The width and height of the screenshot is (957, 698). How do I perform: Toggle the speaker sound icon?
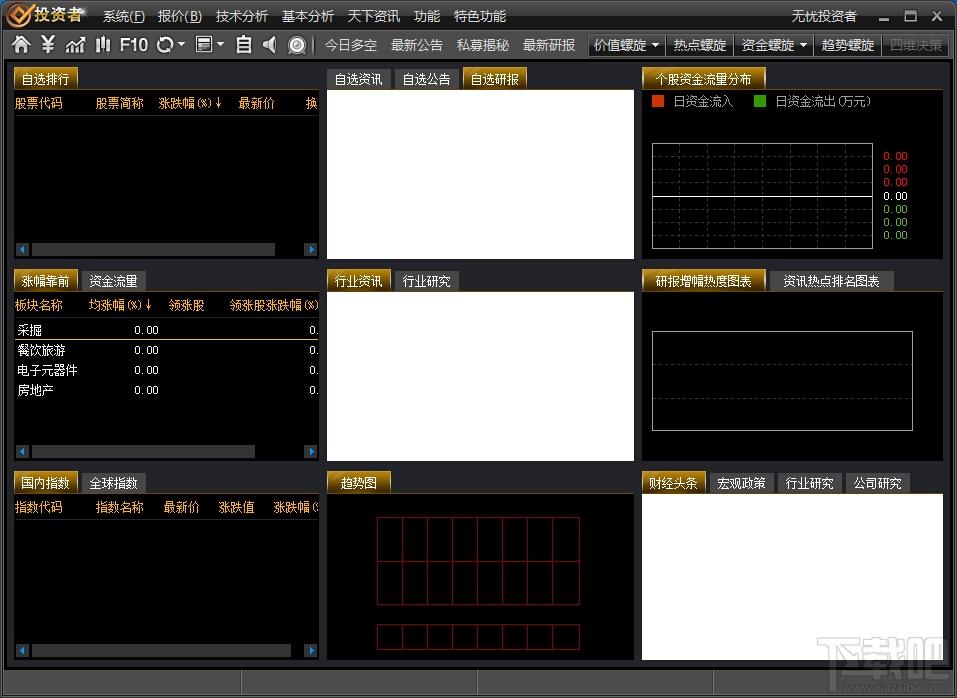[x=270, y=45]
